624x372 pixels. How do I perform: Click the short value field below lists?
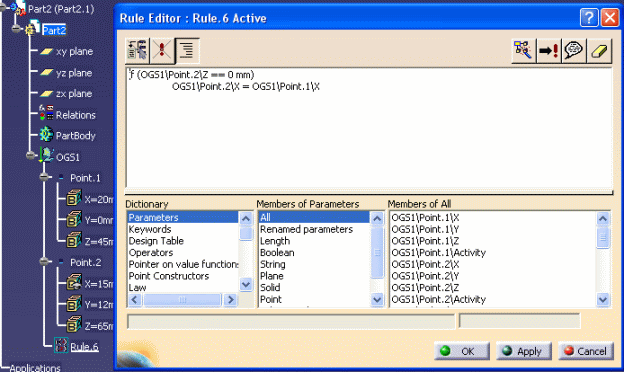(x=519, y=321)
